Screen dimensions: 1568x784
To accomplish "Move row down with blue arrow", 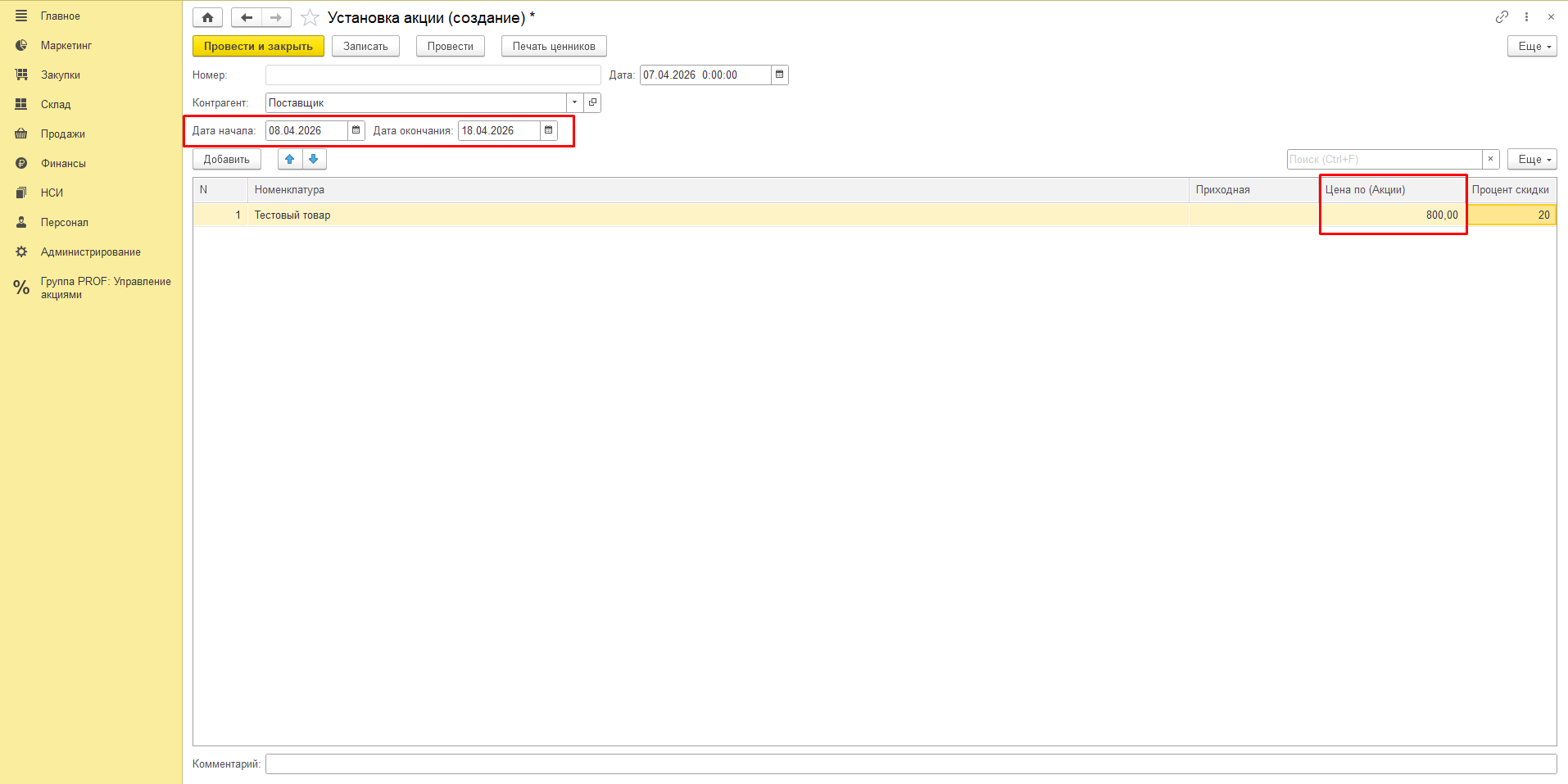I will (x=314, y=159).
